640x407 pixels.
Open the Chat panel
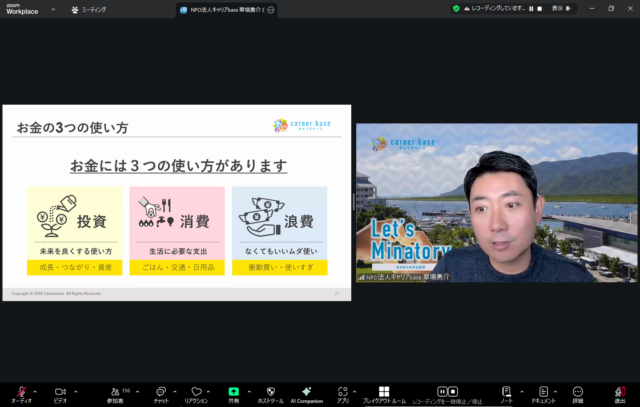[161, 392]
